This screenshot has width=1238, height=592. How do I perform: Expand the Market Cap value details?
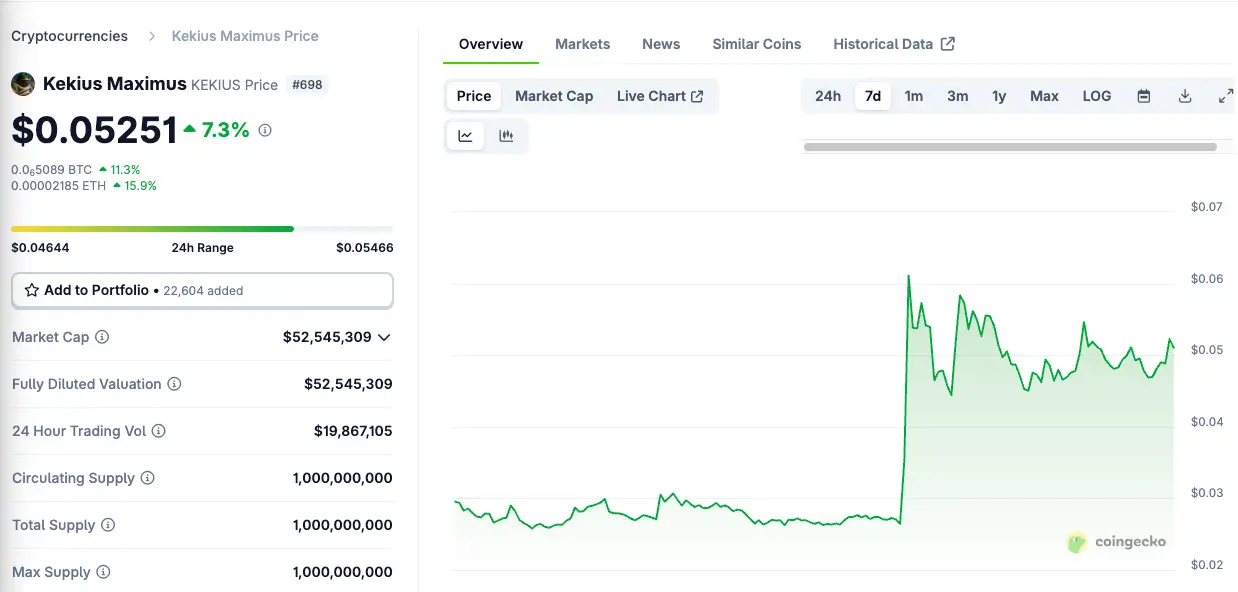(x=383, y=337)
